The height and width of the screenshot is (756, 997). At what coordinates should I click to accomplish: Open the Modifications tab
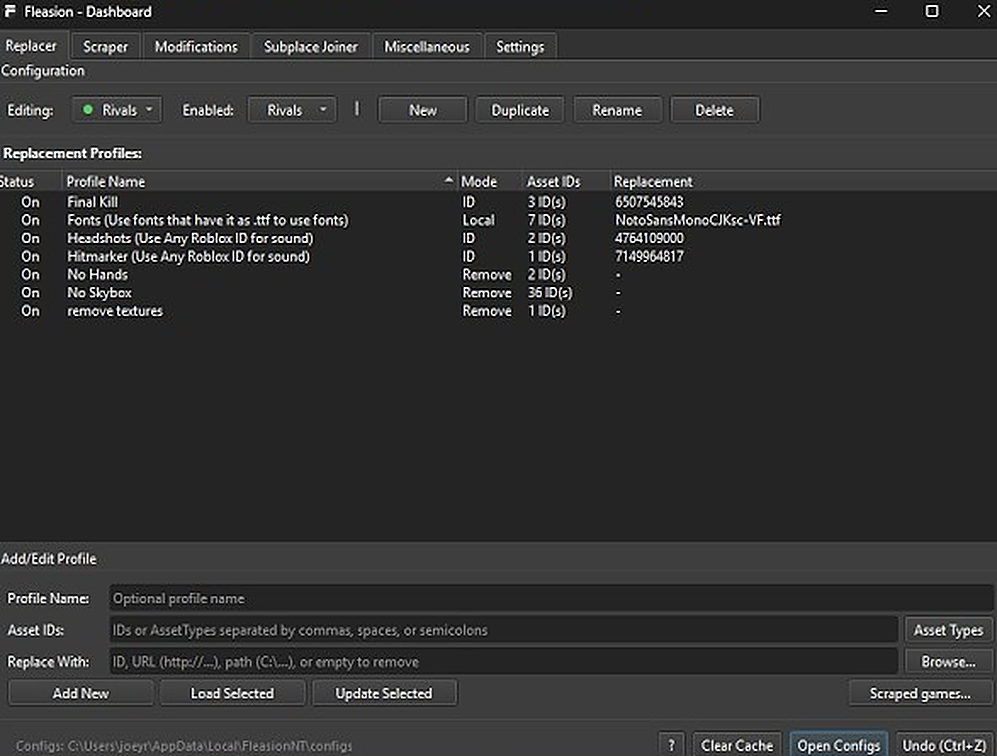196,46
